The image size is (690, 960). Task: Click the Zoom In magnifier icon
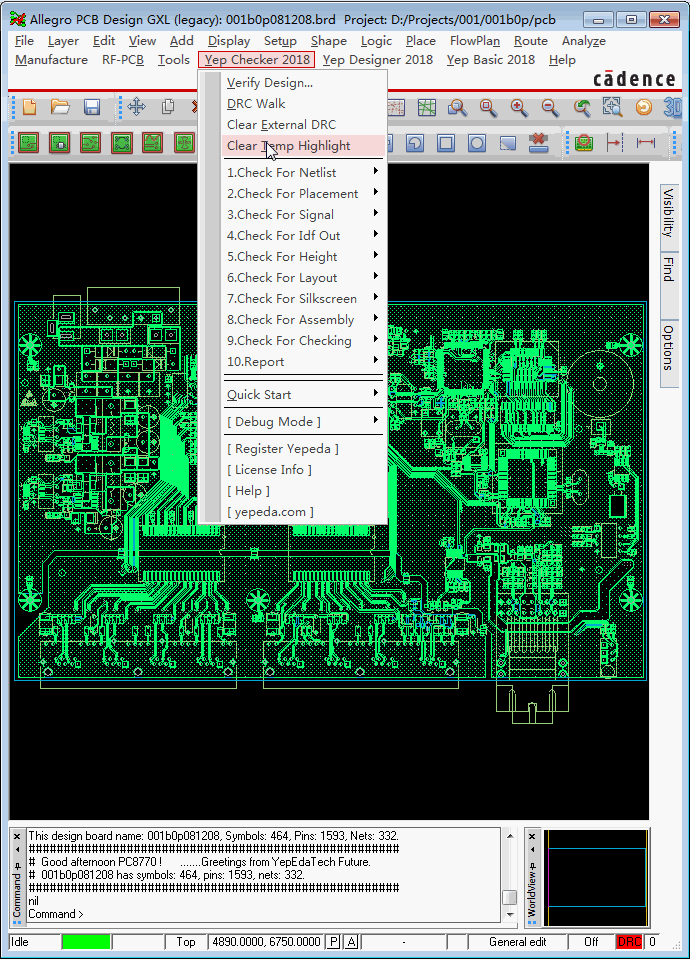(519, 107)
